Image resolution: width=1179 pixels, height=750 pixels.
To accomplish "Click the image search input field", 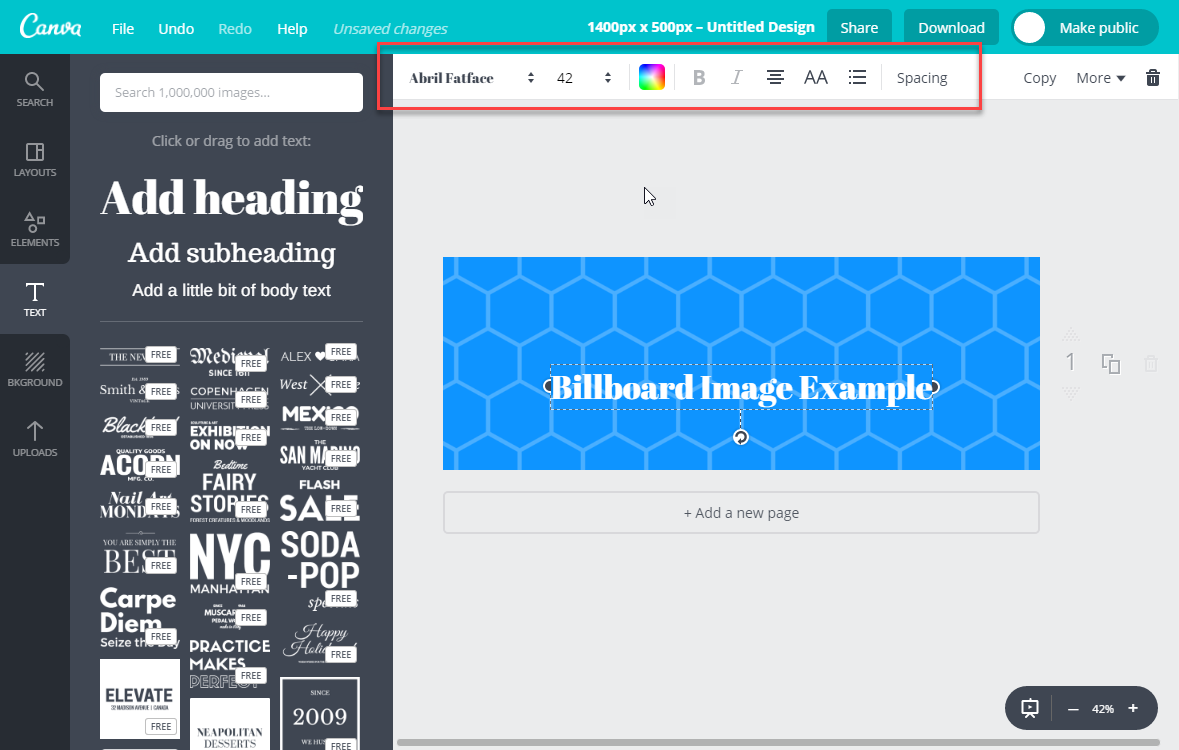I will [231, 93].
